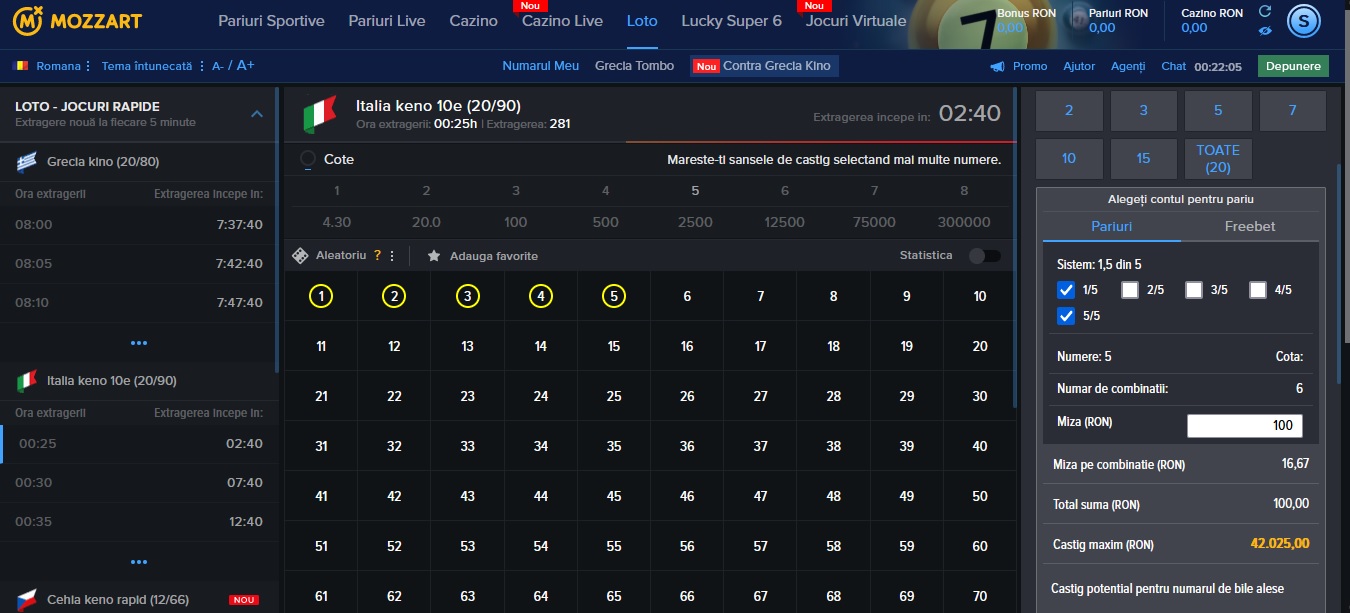Click the Promo megaphone icon
1350x613 pixels.
[997, 66]
